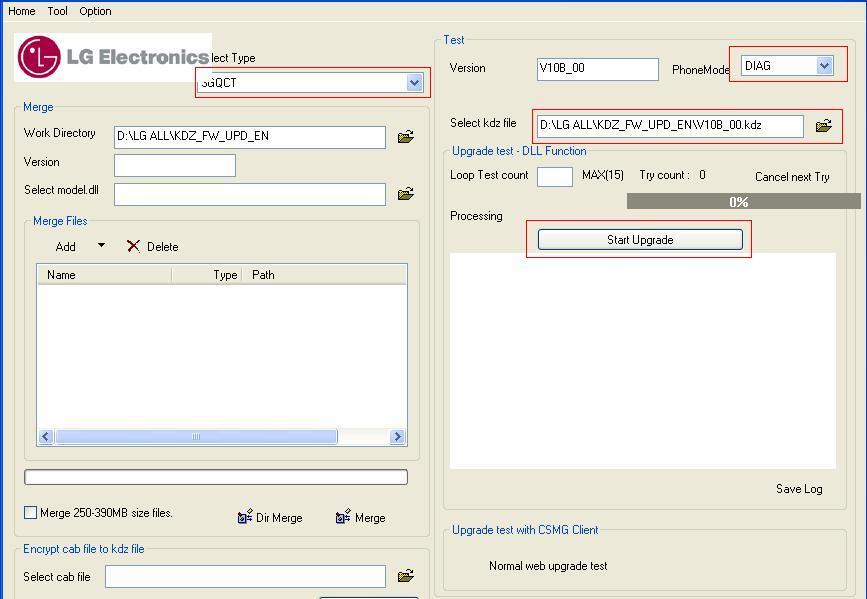The image size is (867, 599).
Task: Open kdz file browse folder icon
Action: [x=823, y=126]
